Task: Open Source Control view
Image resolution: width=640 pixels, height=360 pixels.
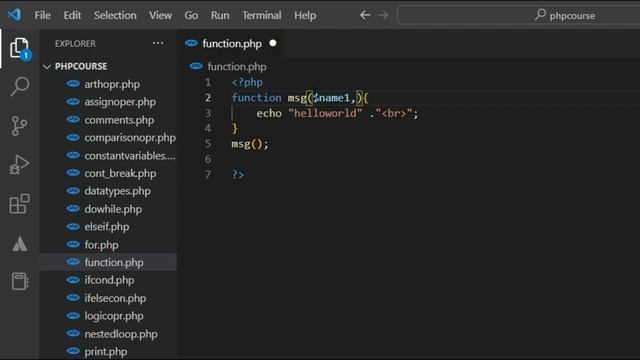Action: tap(19, 126)
